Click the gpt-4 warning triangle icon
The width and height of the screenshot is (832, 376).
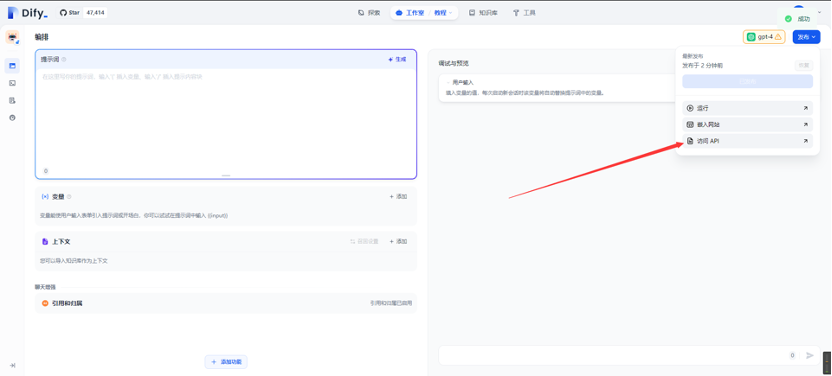[778, 37]
